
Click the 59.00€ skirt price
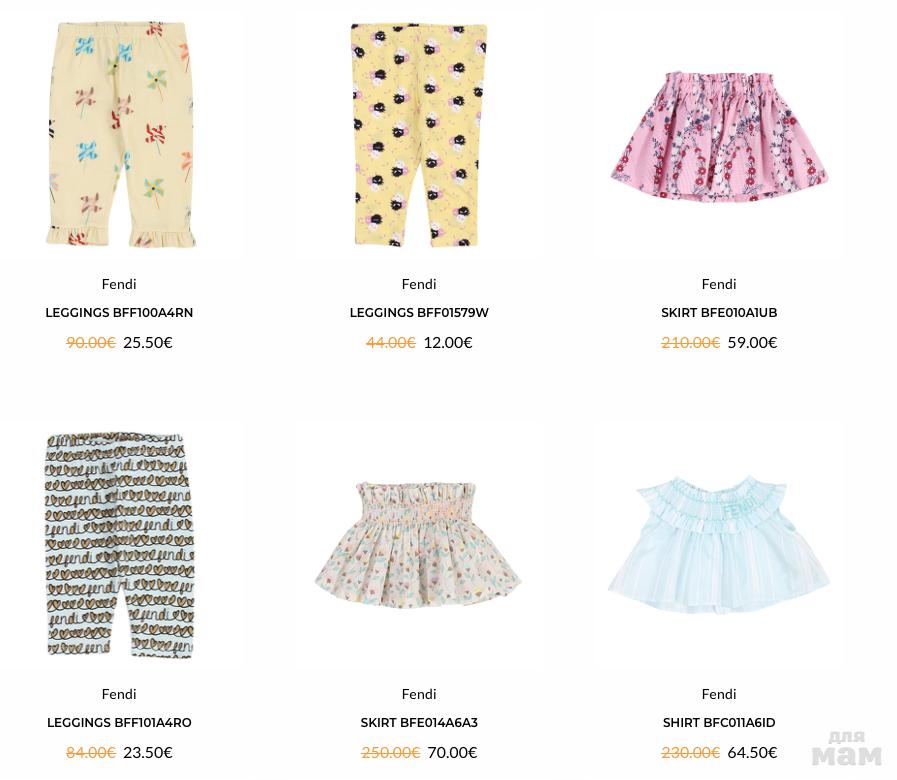pos(752,342)
